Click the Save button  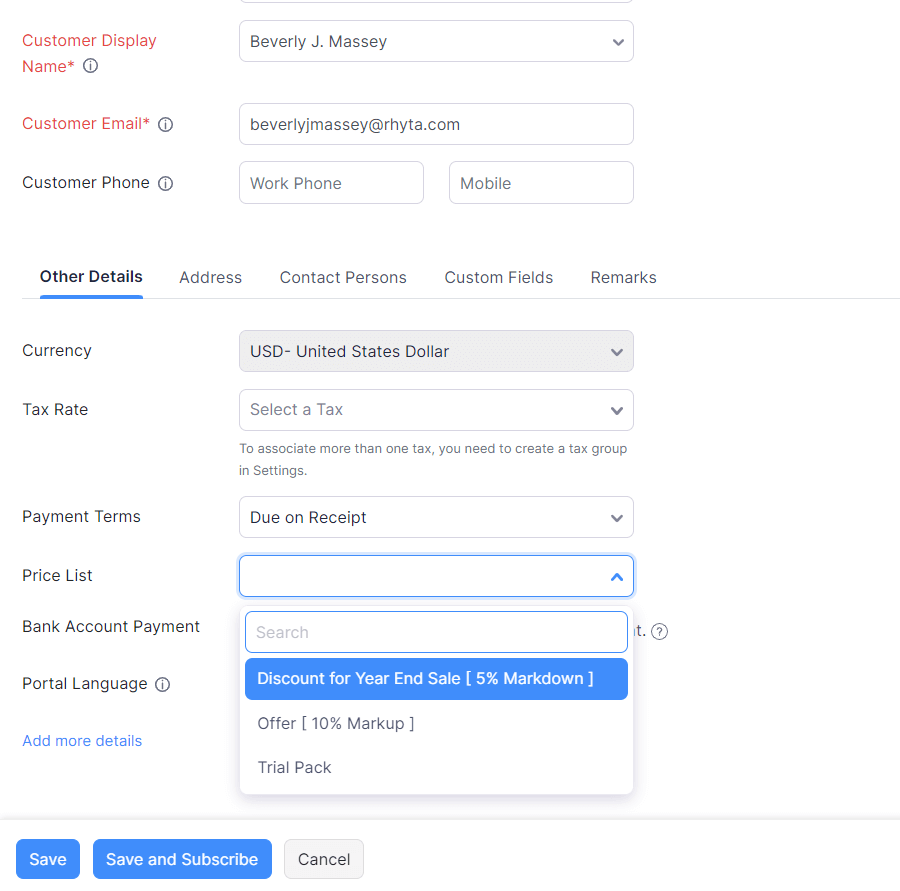47,859
